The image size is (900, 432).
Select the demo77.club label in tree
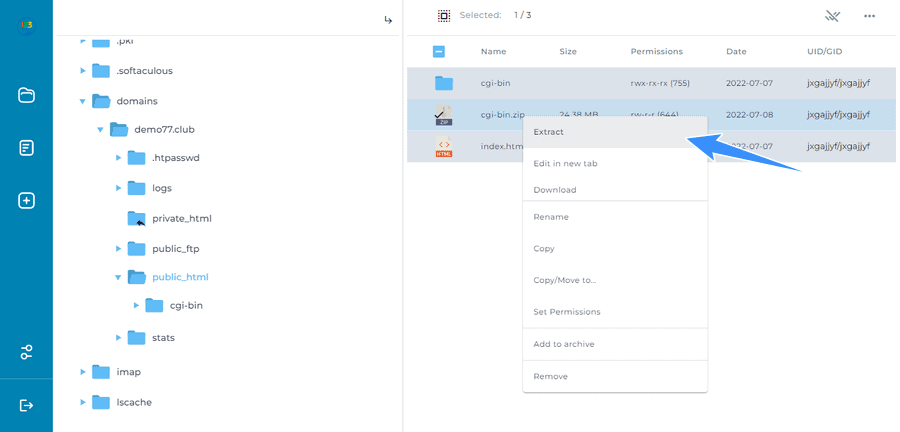tap(164, 130)
